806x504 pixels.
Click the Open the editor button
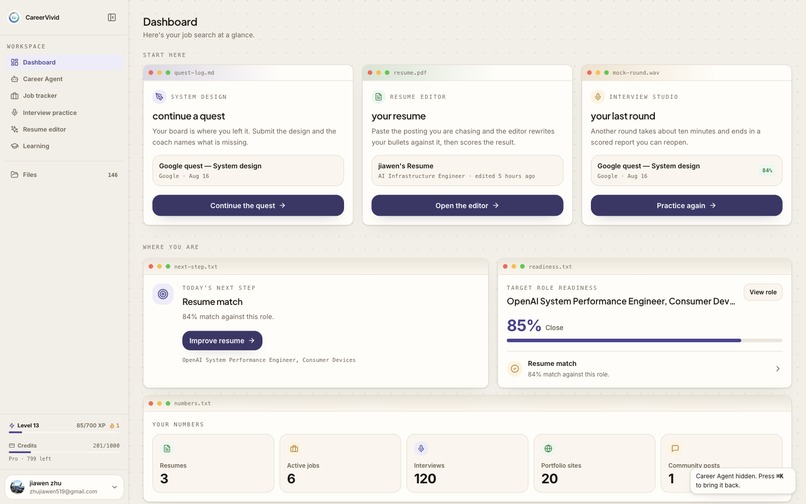467,206
